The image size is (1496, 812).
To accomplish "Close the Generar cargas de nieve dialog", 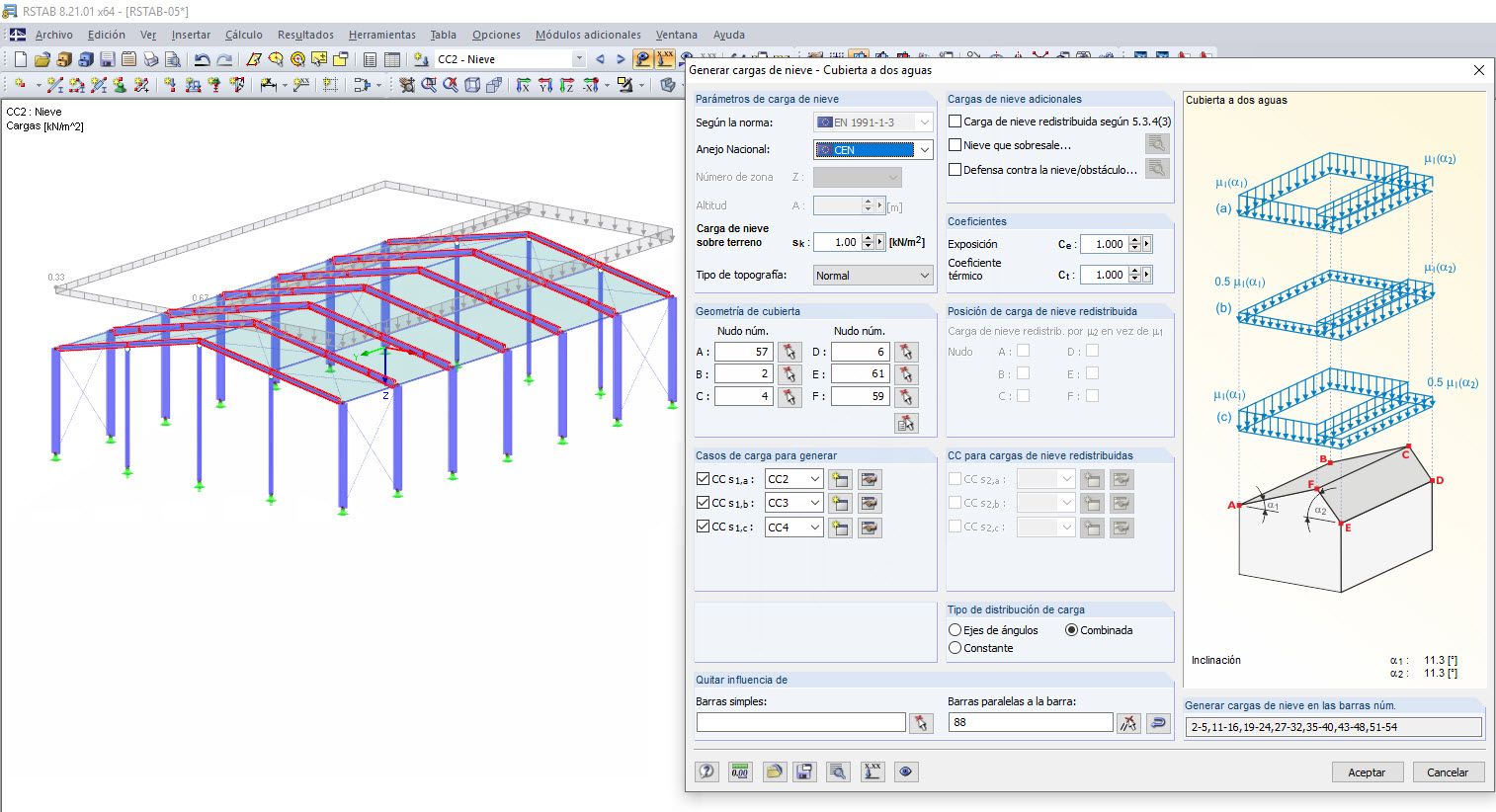I will [x=1478, y=70].
